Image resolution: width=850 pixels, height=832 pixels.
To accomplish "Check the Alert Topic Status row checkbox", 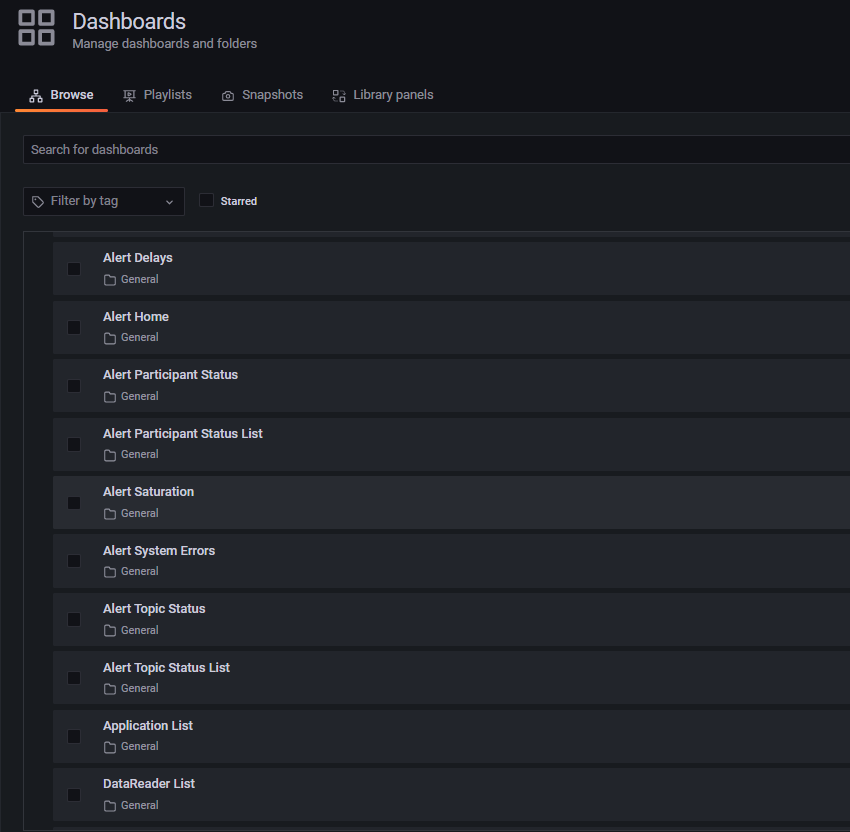I will pos(73,619).
